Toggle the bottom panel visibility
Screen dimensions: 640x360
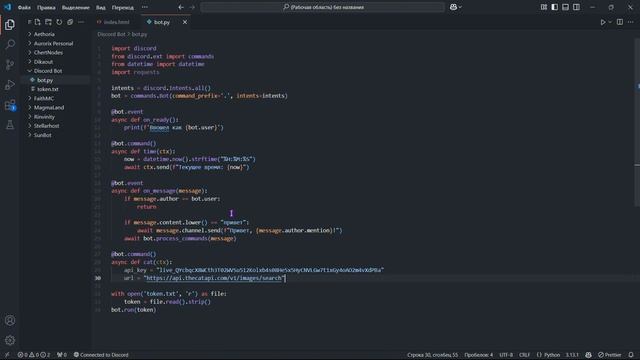point(565,7)
